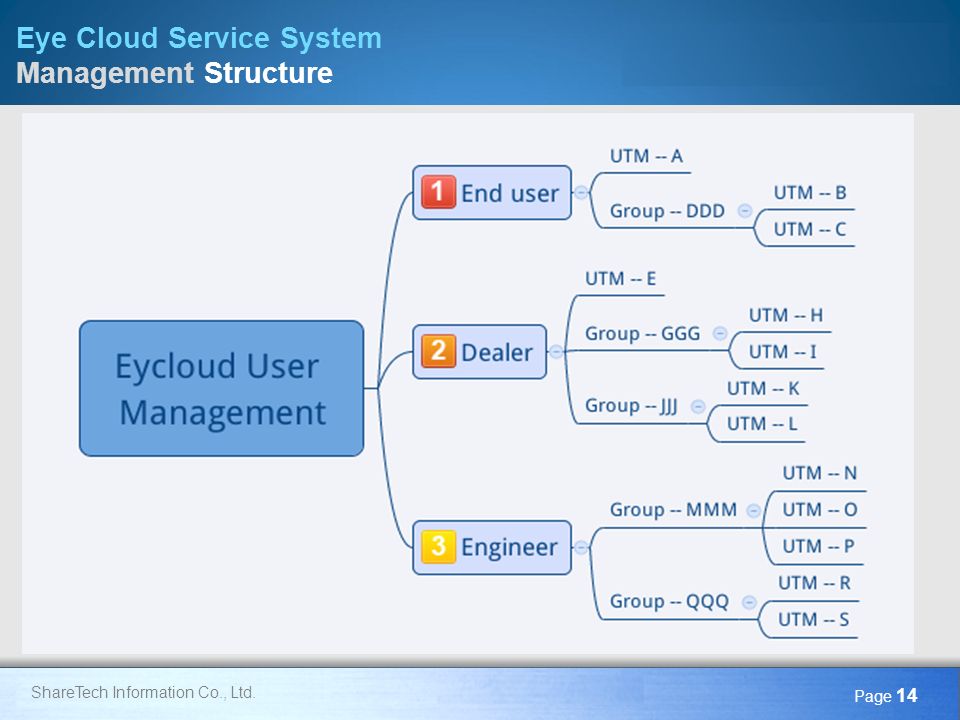Click the yellow priority 3 icon
960x720 pixels.
click(438, 546)
